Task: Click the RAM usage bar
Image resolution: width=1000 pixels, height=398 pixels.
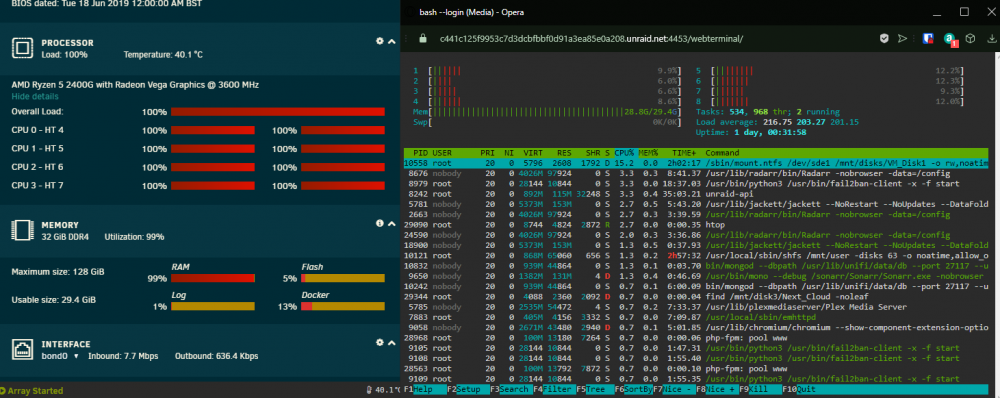Action: tap(213, 278)
